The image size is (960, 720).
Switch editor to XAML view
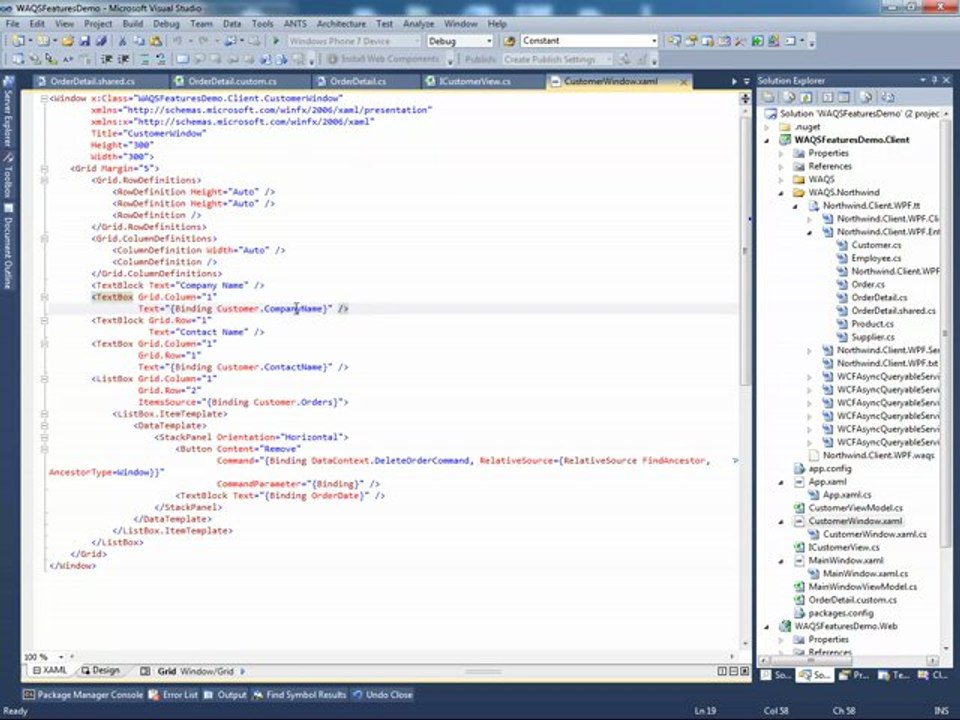50,671
